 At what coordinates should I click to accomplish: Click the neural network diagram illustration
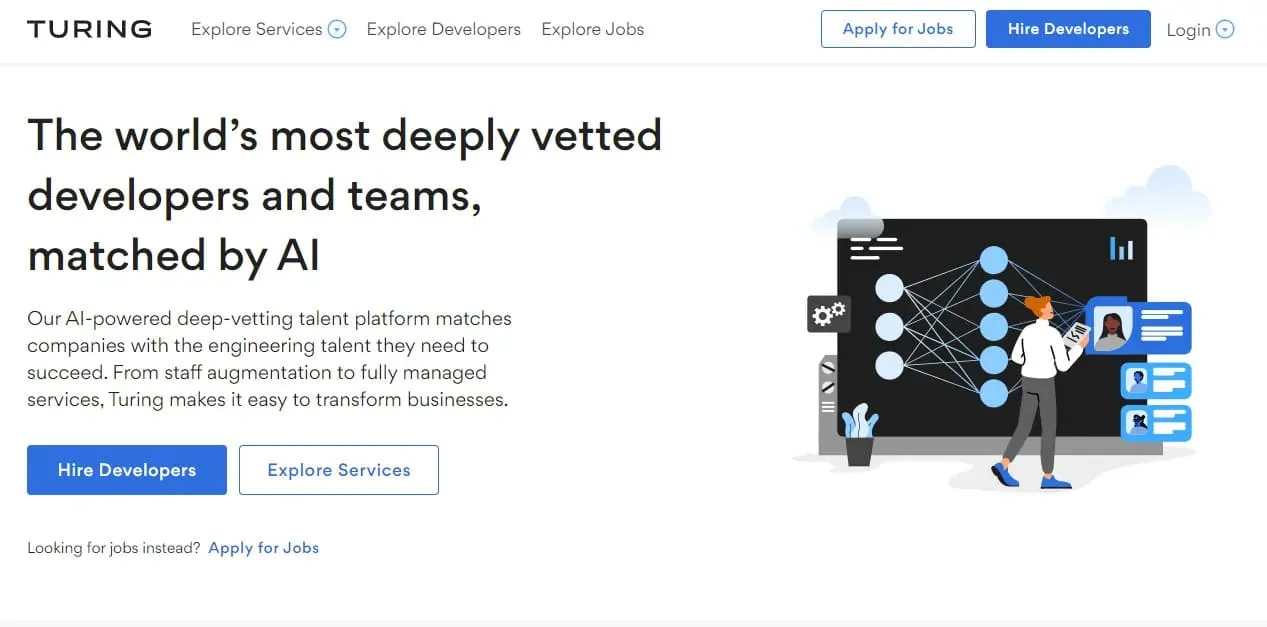940,325
